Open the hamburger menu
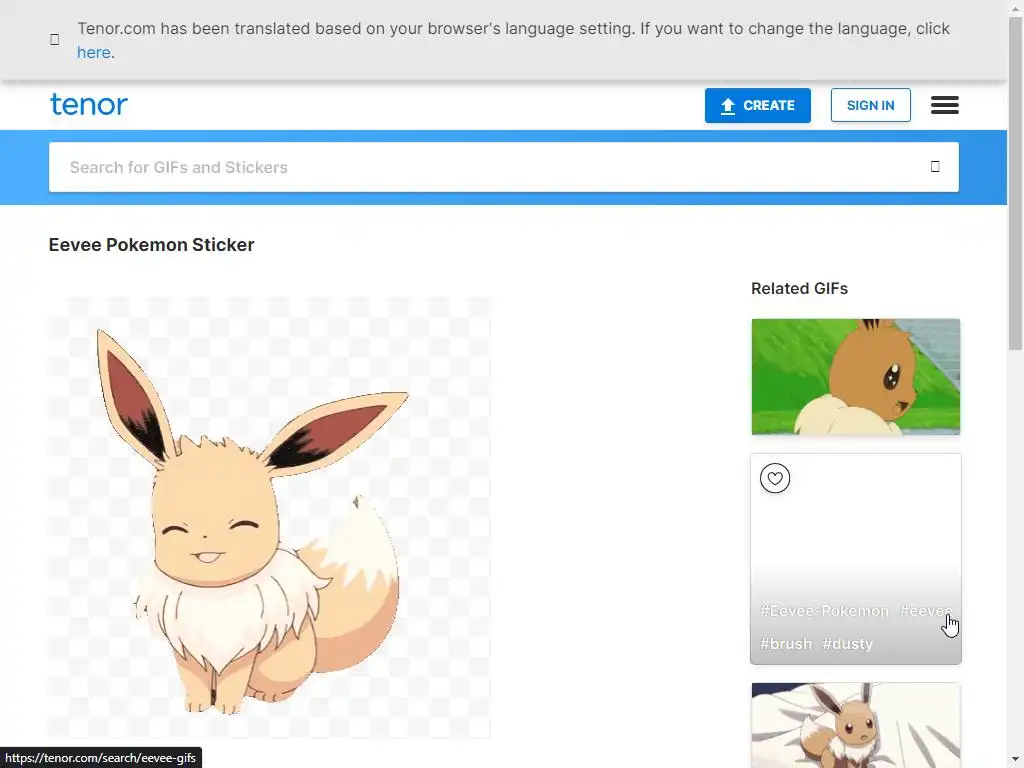Screen dimensions: 1024x768 pos(944,105)
